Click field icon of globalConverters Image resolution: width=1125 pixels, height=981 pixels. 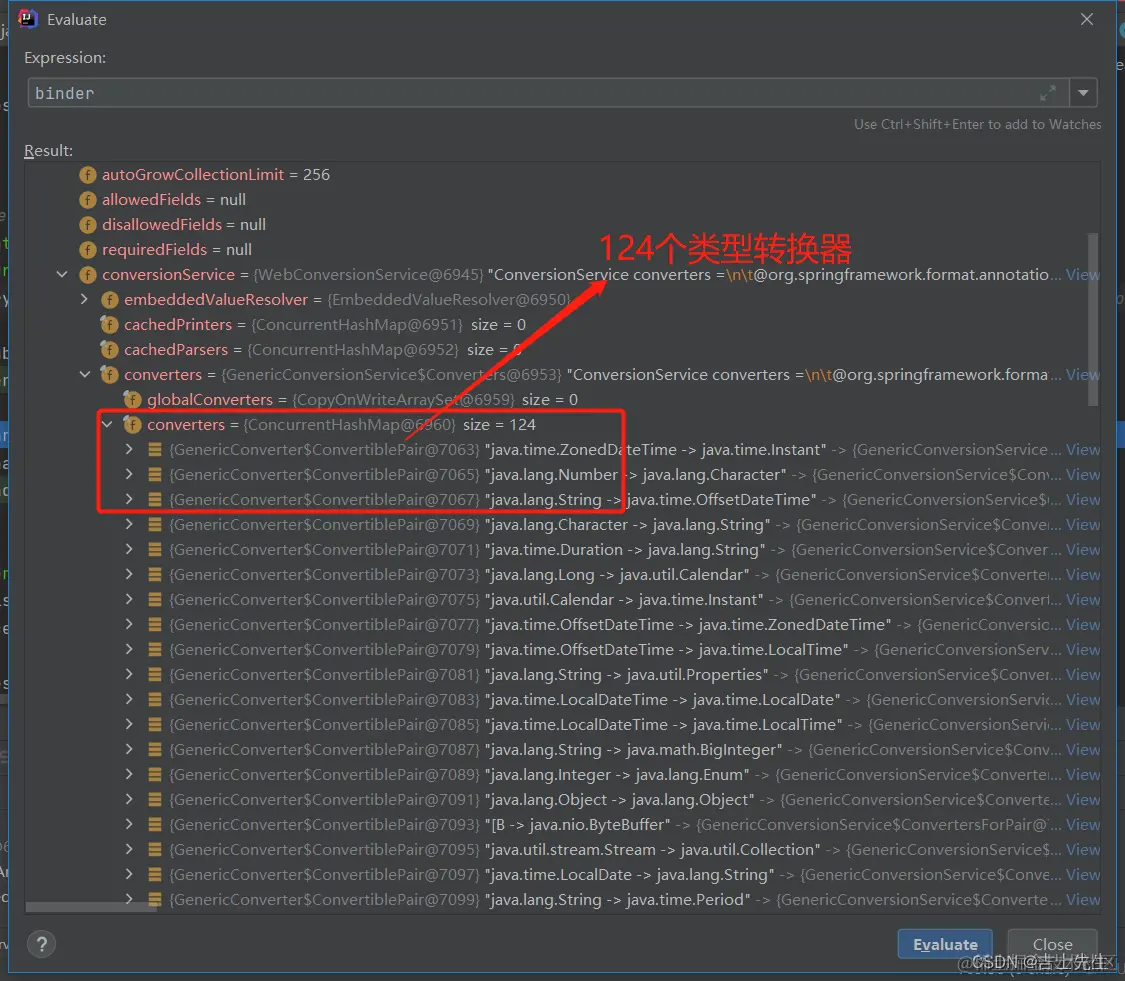coord(132,399)
